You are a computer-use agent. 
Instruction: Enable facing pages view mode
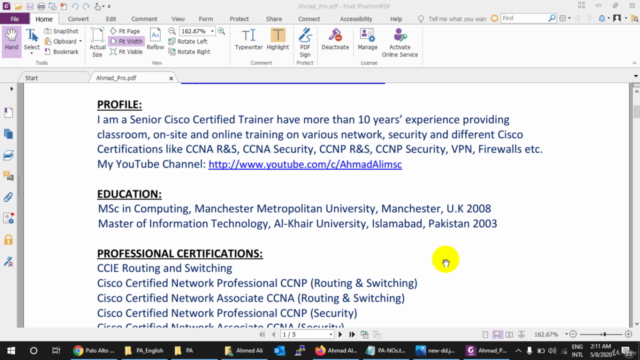point(509,335)
